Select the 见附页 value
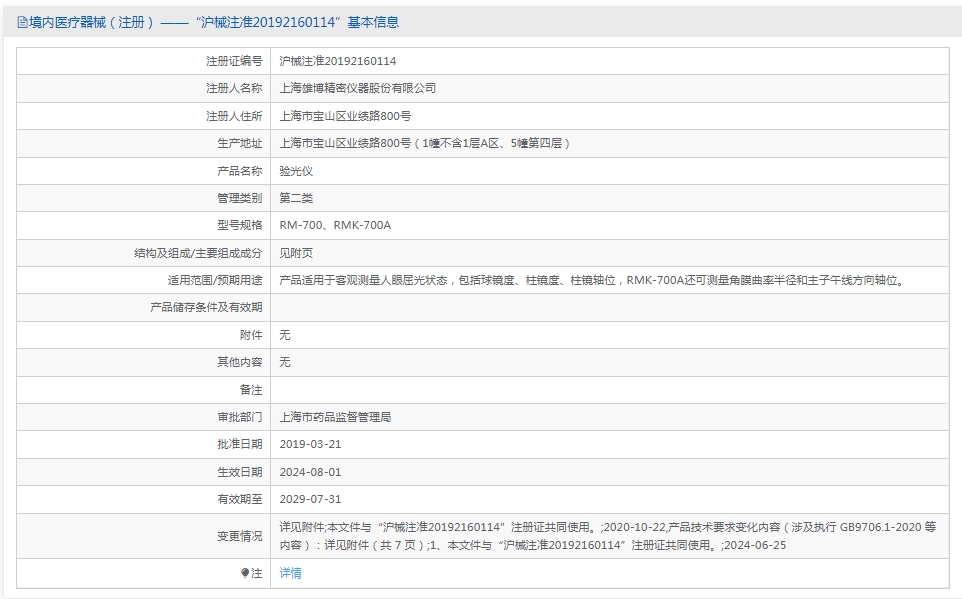962x599 pixels. click(296, 253)
